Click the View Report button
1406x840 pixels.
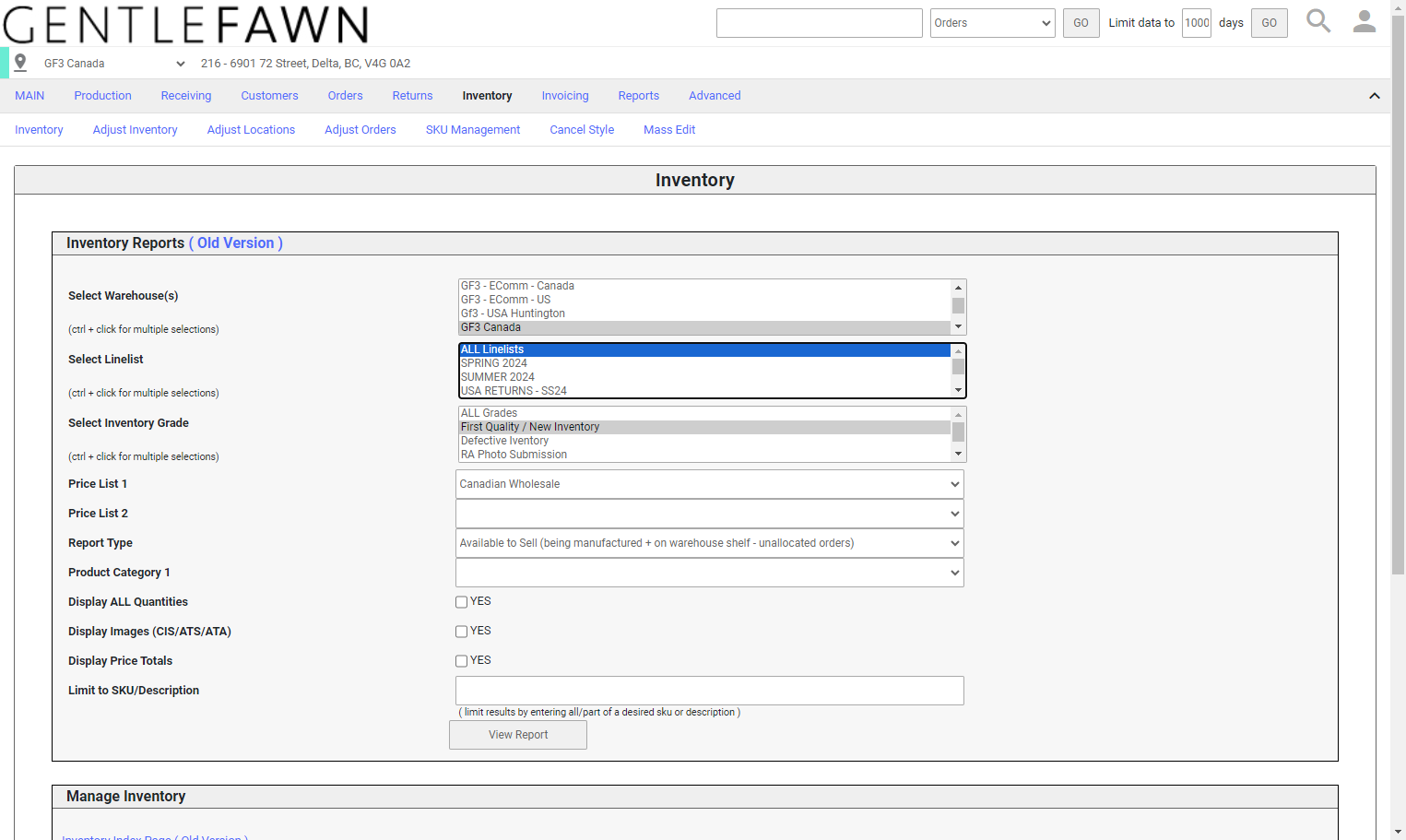click(518, 735)
